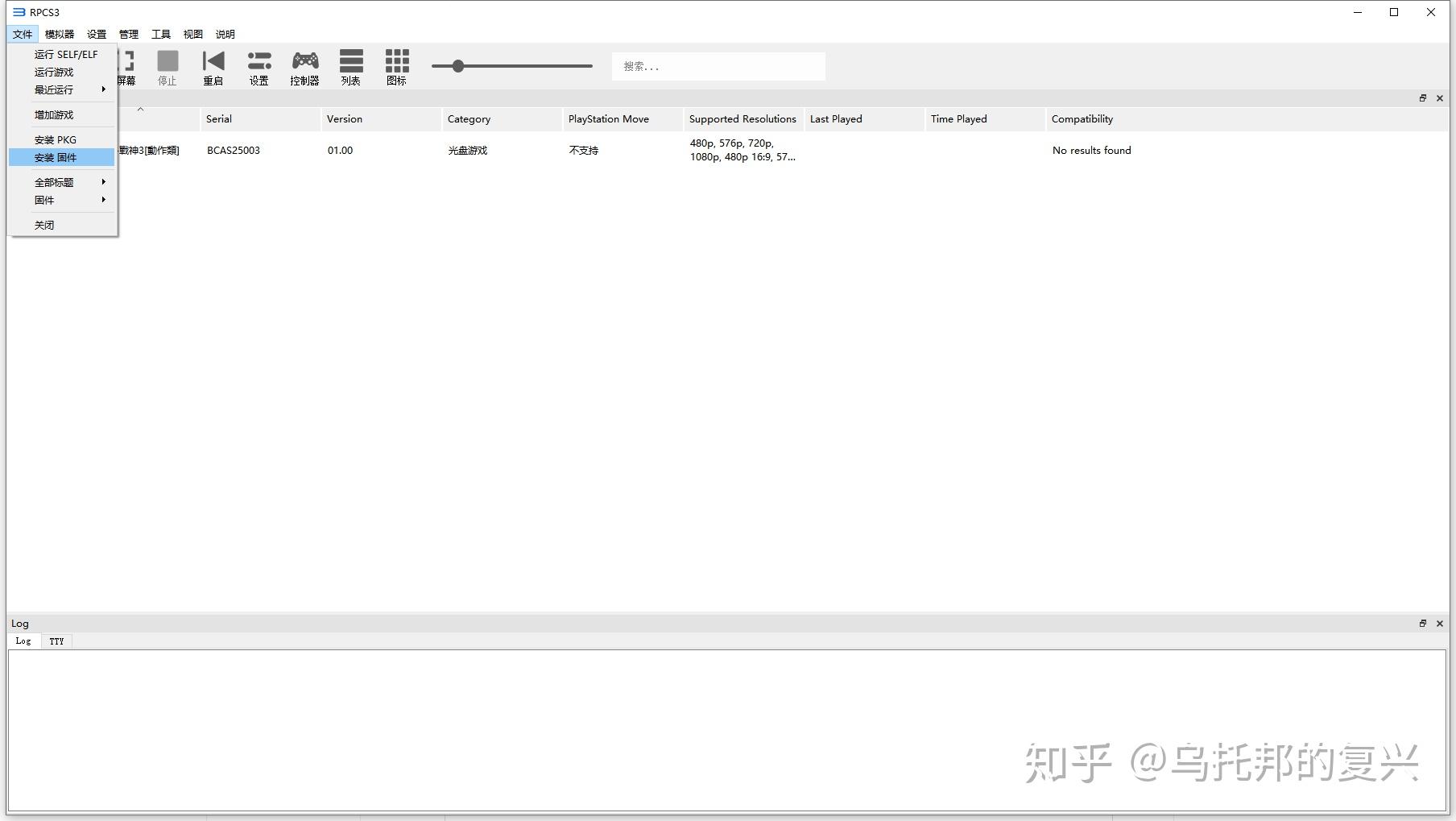
Task: Click the search input field
Action: coord(717,66)
